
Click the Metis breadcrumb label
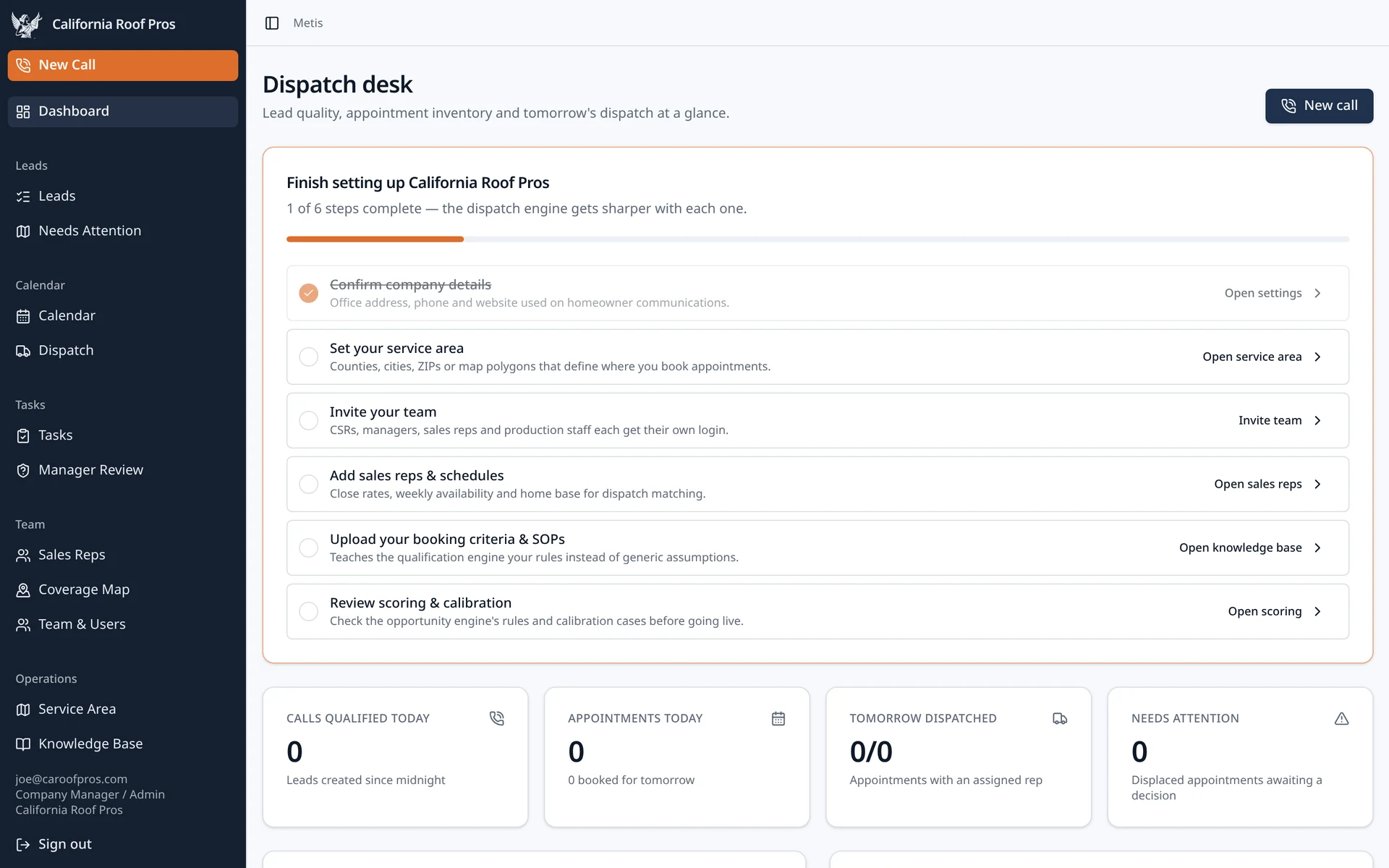click(x=308, y=23)
